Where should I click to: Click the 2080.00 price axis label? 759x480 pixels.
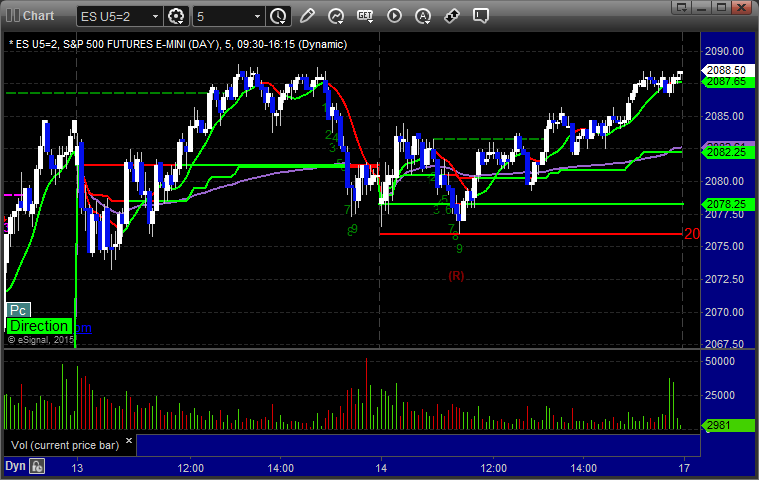pyautogui.click(x=724, y=181)
